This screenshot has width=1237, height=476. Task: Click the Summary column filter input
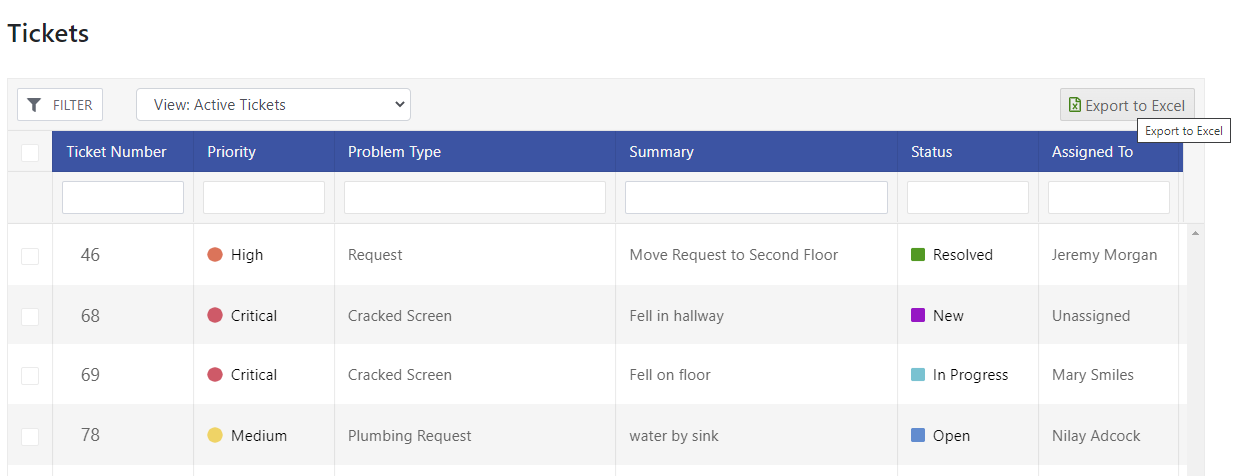756,197
